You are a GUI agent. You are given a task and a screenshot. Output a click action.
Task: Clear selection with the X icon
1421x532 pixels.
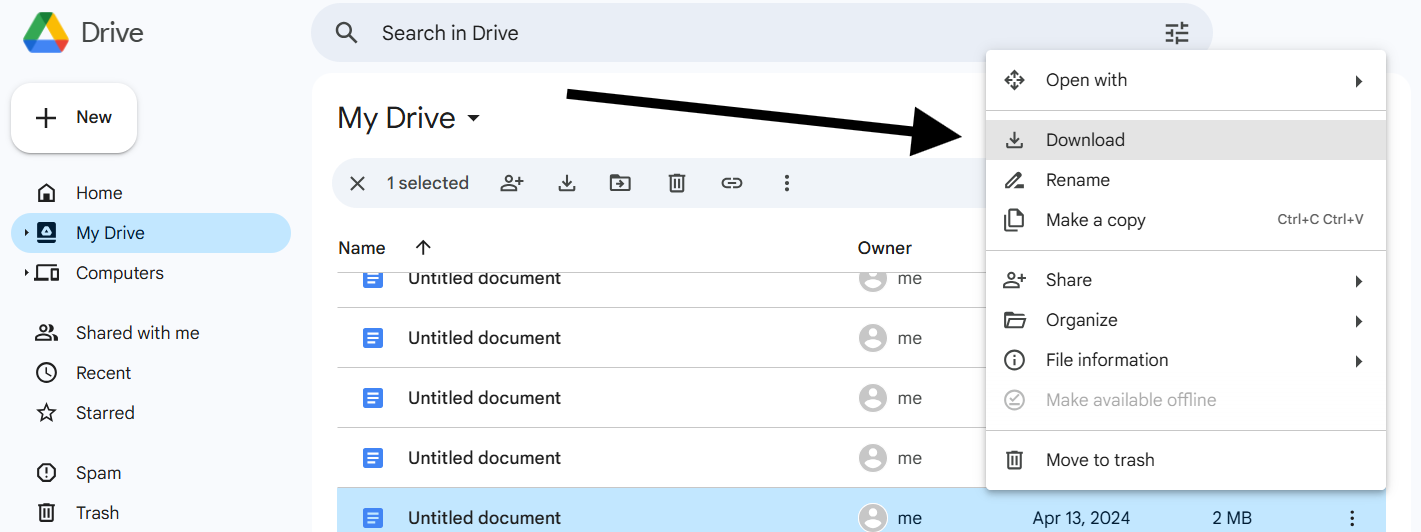[x=357, y=183]
